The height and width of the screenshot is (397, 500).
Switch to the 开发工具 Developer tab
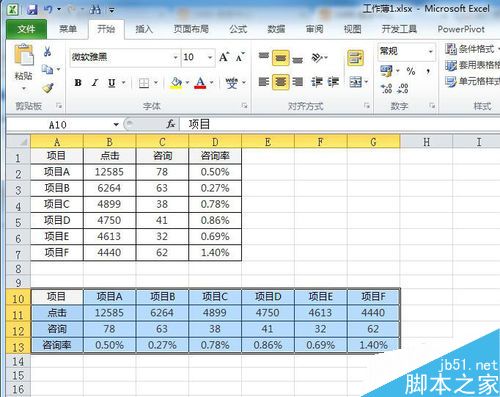(x=399, y=29)
